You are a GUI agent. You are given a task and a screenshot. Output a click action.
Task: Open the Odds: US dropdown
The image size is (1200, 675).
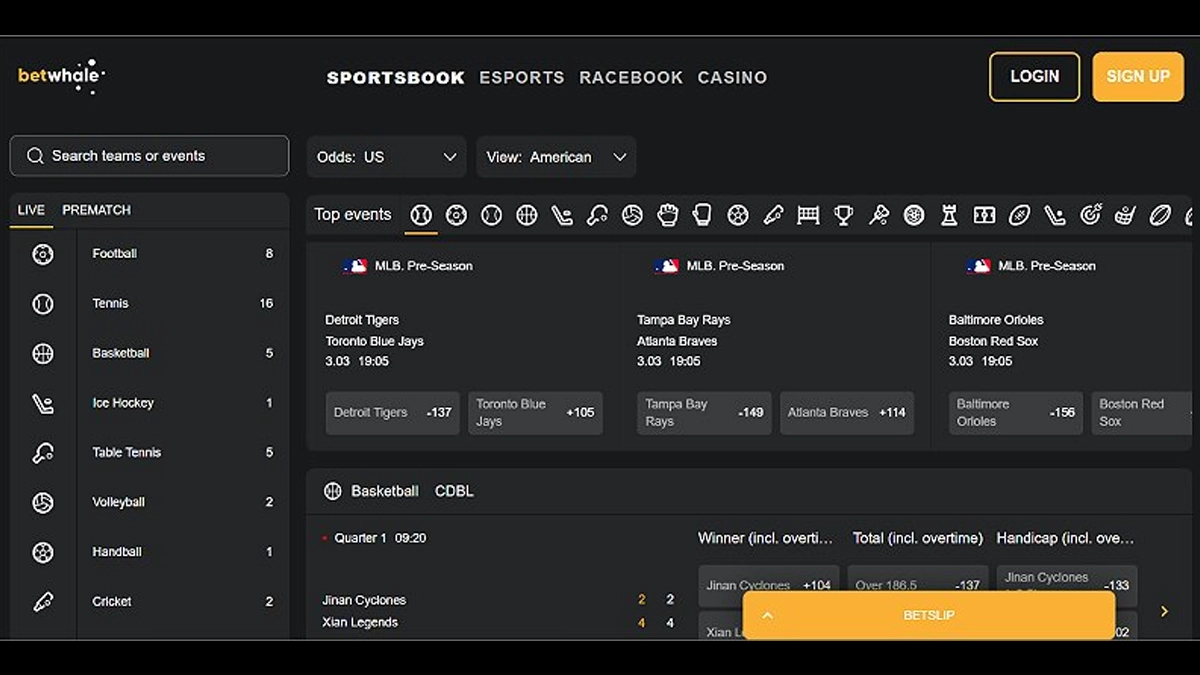point(386,157)
